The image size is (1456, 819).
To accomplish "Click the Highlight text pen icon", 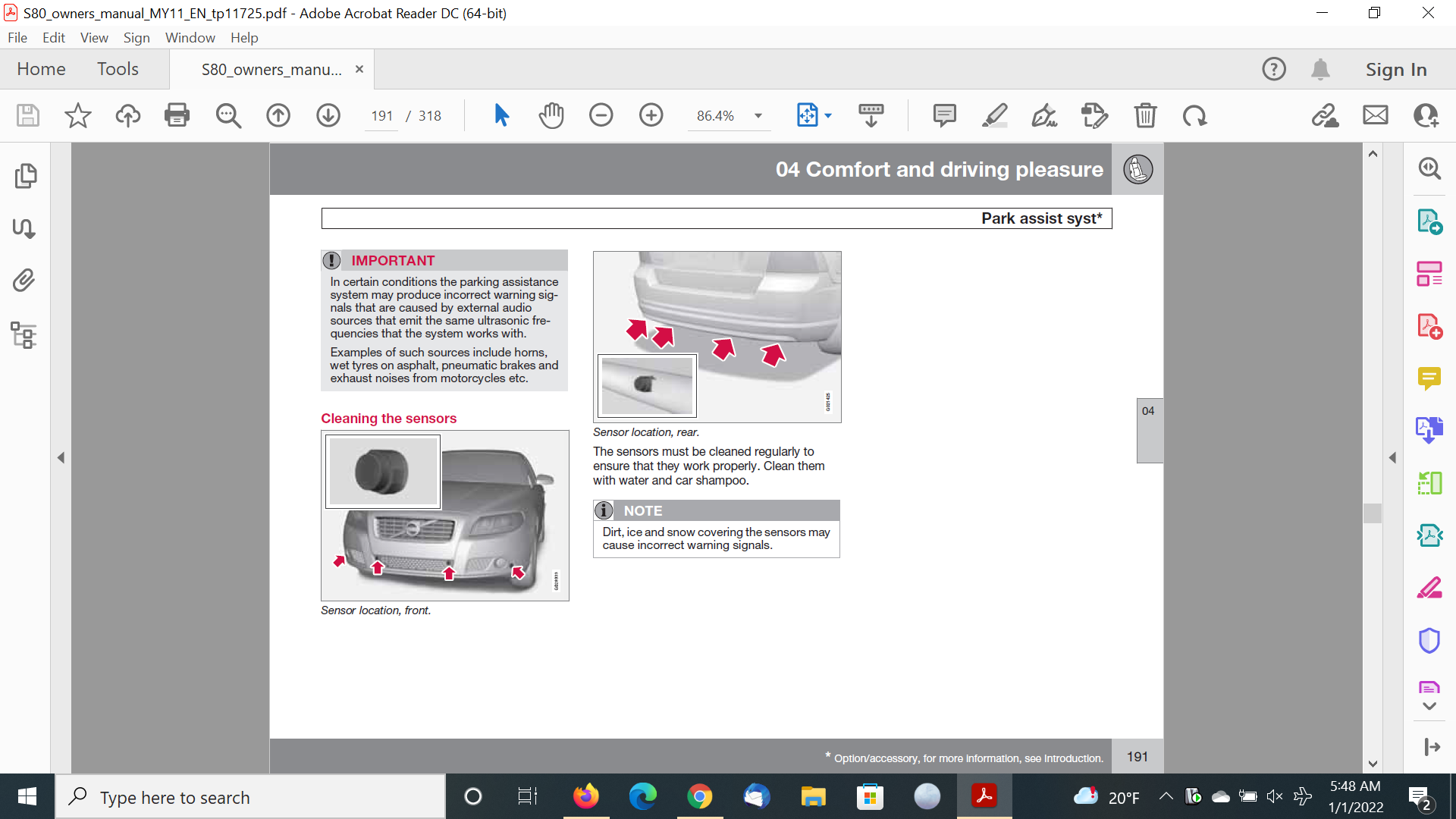I will point(994,115).
